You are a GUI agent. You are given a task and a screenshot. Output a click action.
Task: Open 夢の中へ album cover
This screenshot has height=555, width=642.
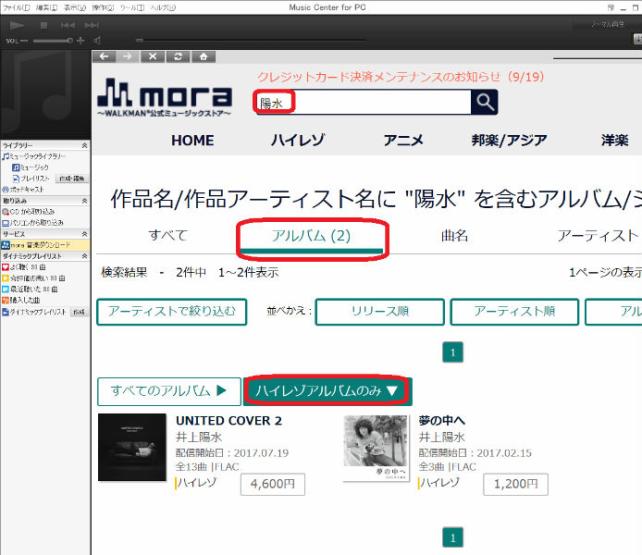point(377,447)
